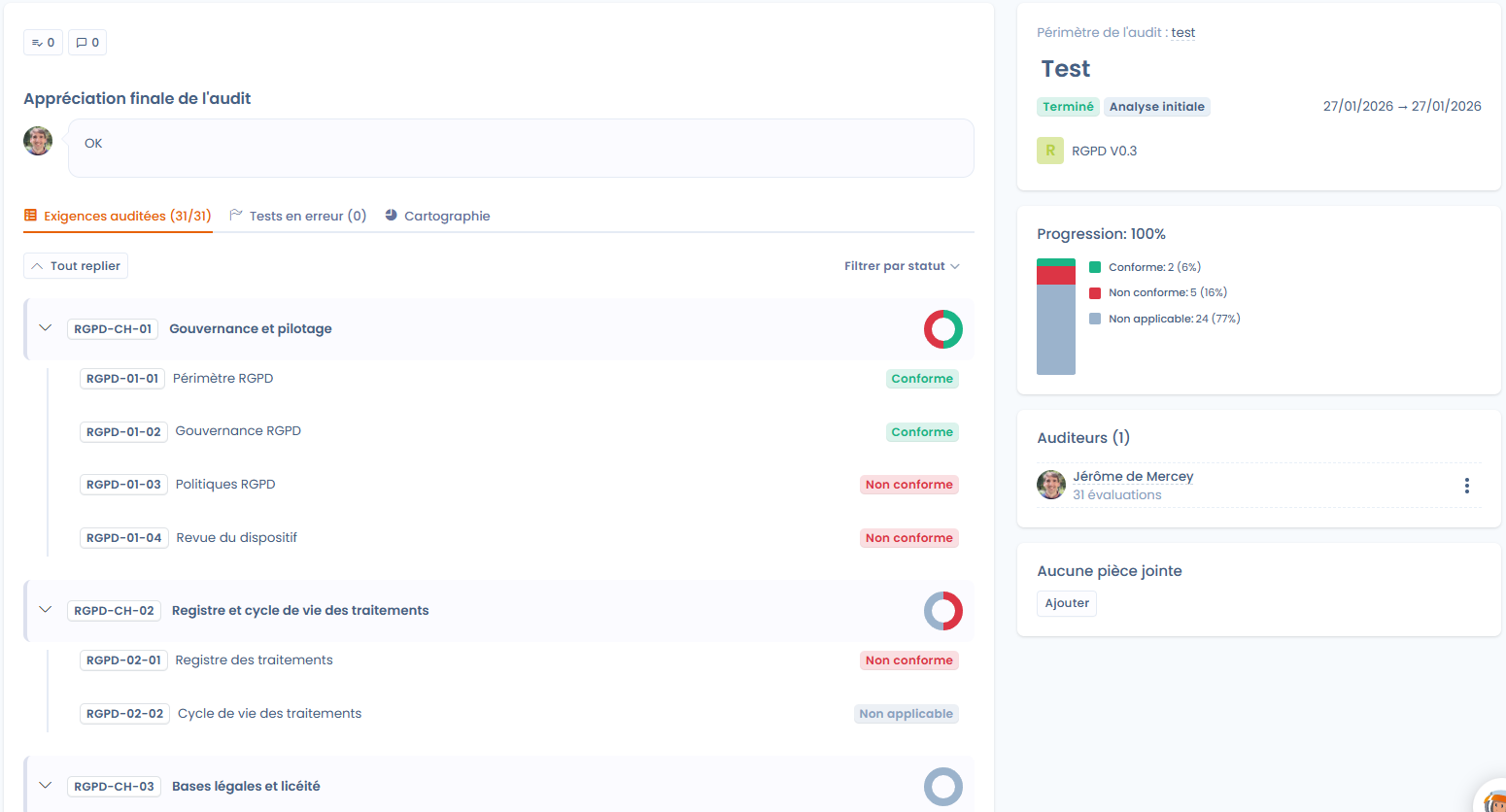Screen dimensions: 1506x812
Task: Click the Registre et cycle de vie donut chart
Action: (x=942, y=611)
